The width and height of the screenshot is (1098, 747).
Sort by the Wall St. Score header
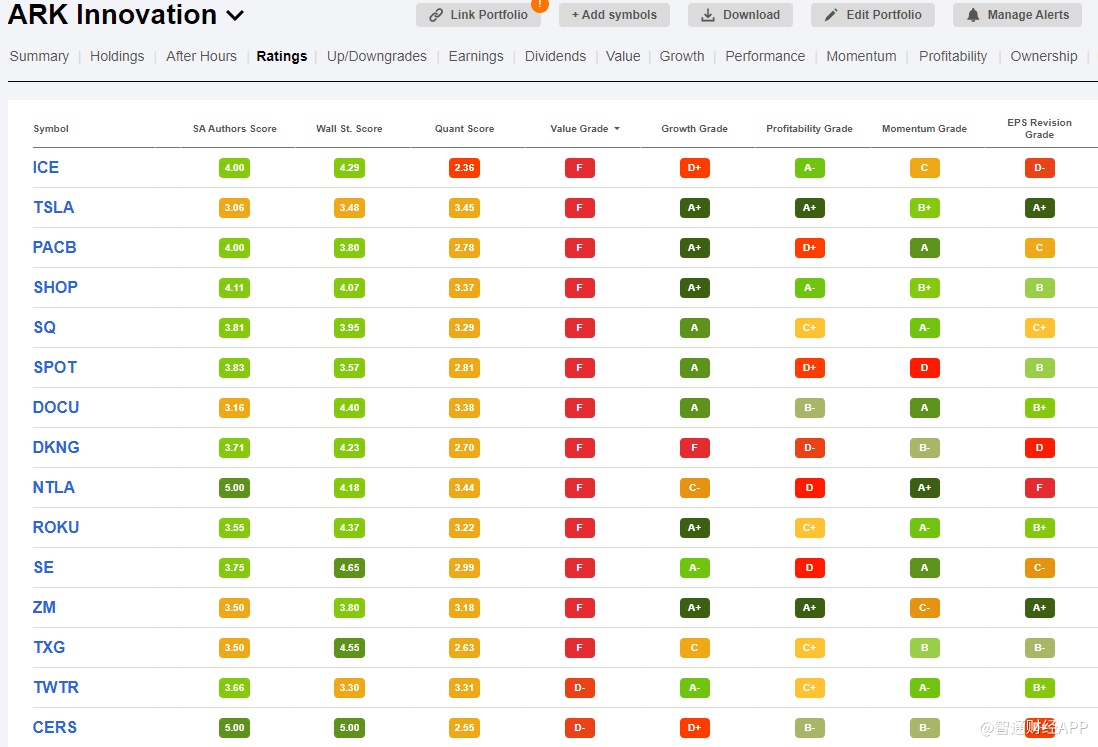[x=349, y=129]
